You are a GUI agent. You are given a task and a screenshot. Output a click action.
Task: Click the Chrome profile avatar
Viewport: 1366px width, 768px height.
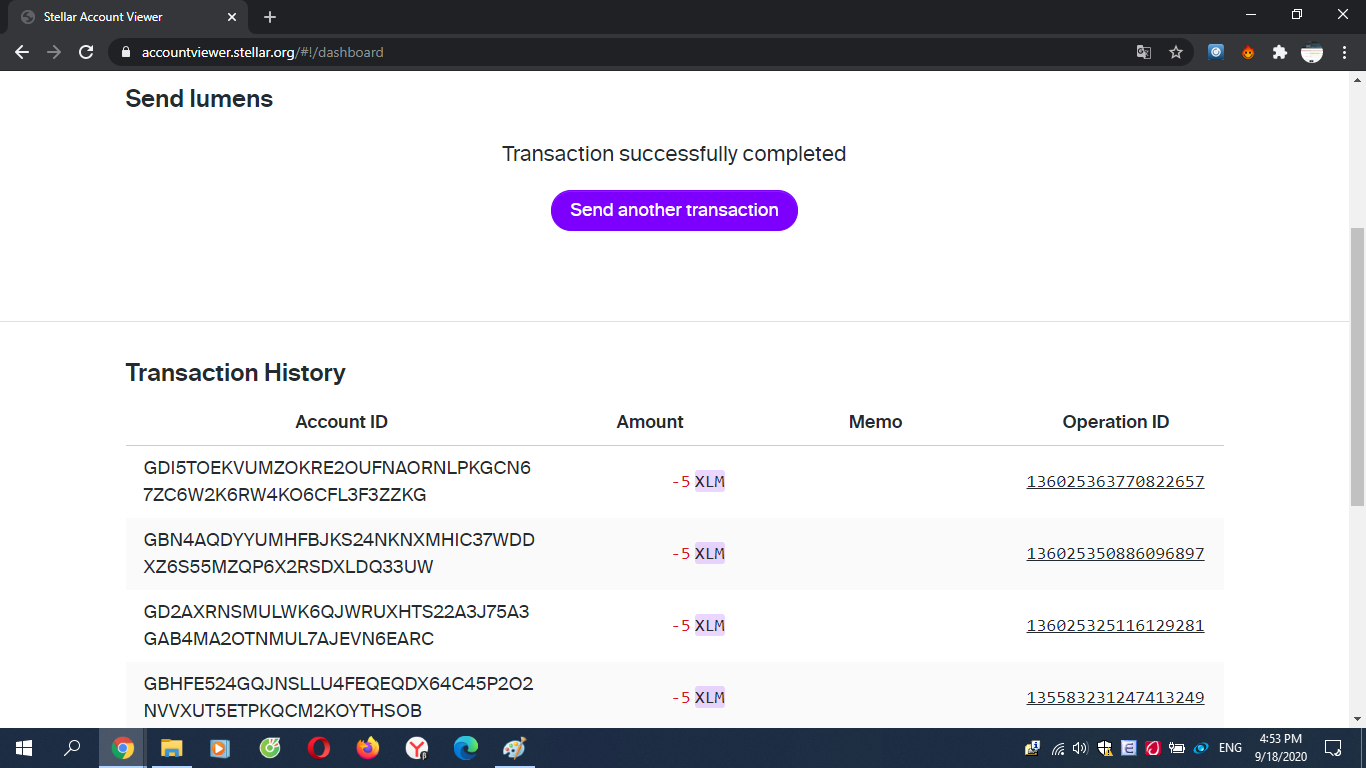1312,52
